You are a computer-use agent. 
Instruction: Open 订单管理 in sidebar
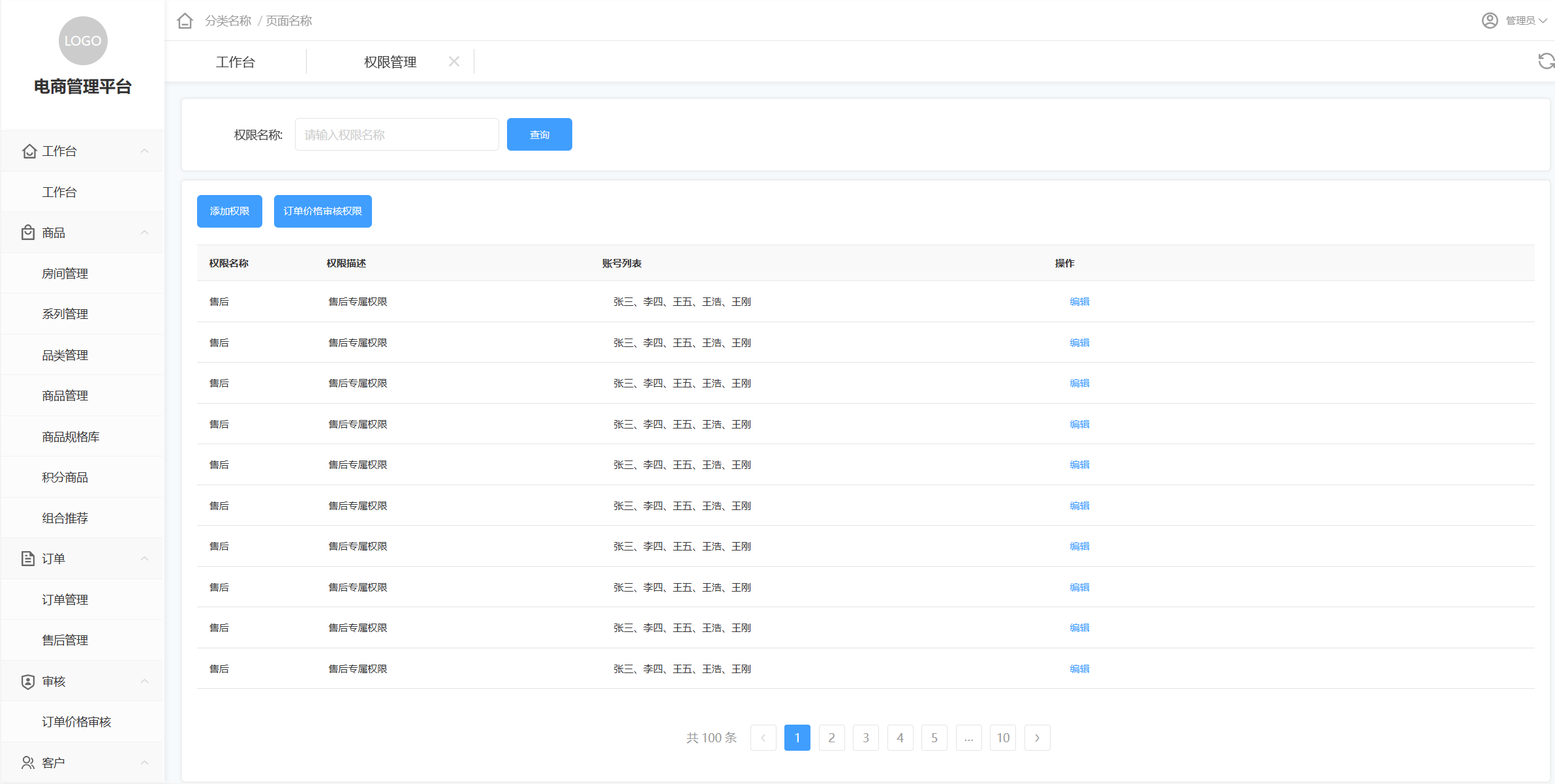pos(82,600)
